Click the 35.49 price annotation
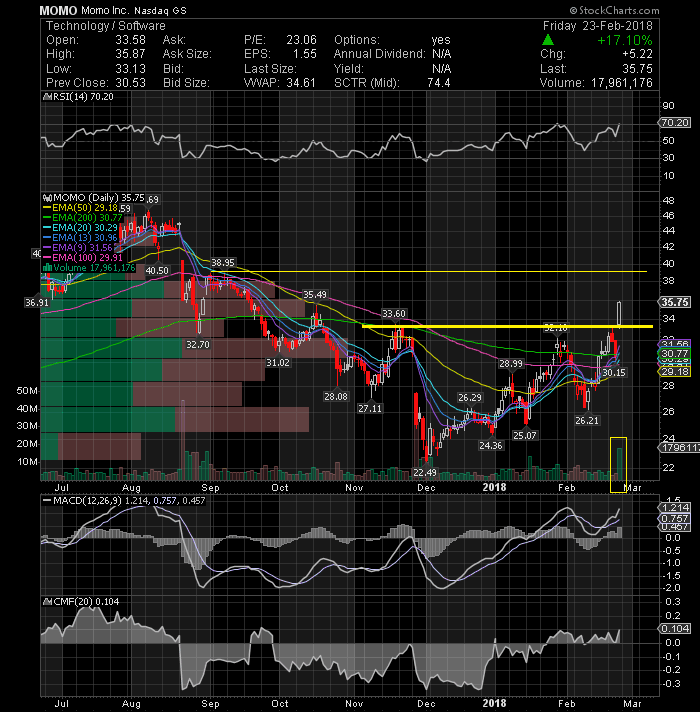Screen dimensions: 700x712 tap(315, 295)
